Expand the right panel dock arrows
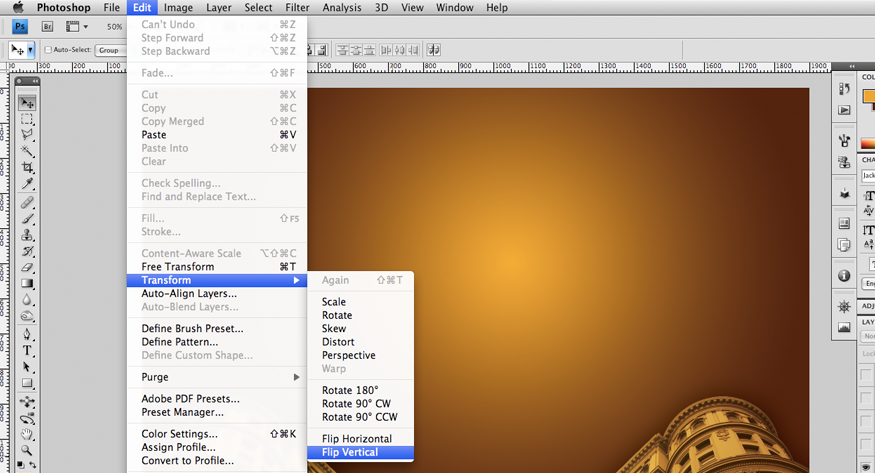Screen dimensions: 875x473 point(852,66)
